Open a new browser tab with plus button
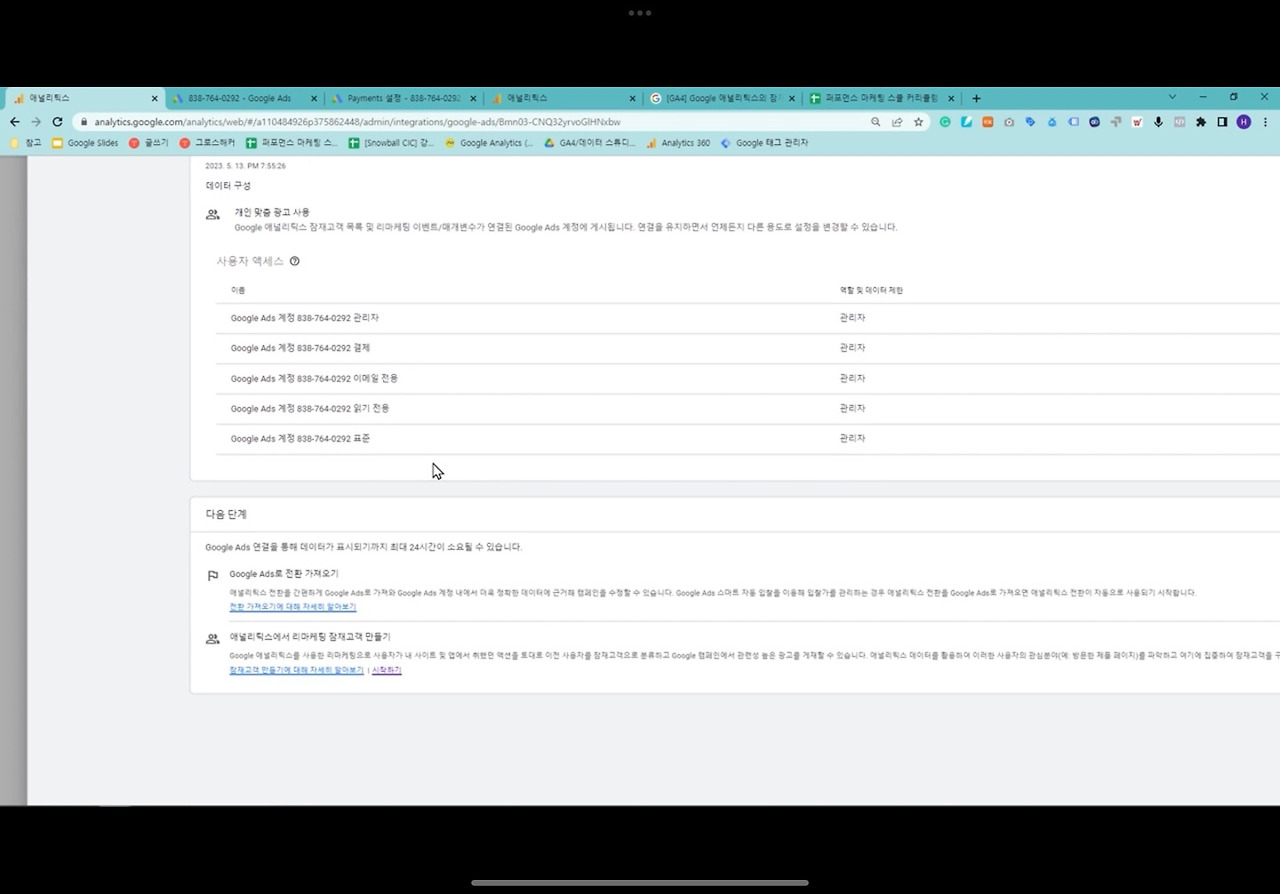 [x=976, y=98]
